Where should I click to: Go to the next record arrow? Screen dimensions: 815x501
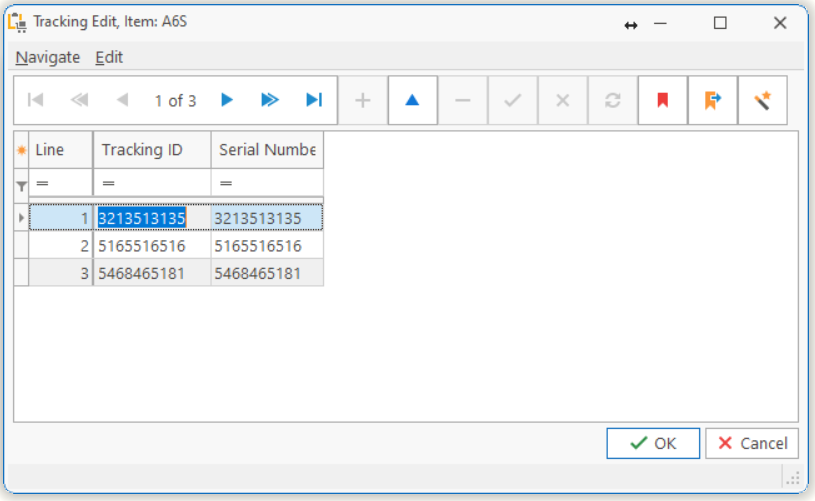point(227,100)
